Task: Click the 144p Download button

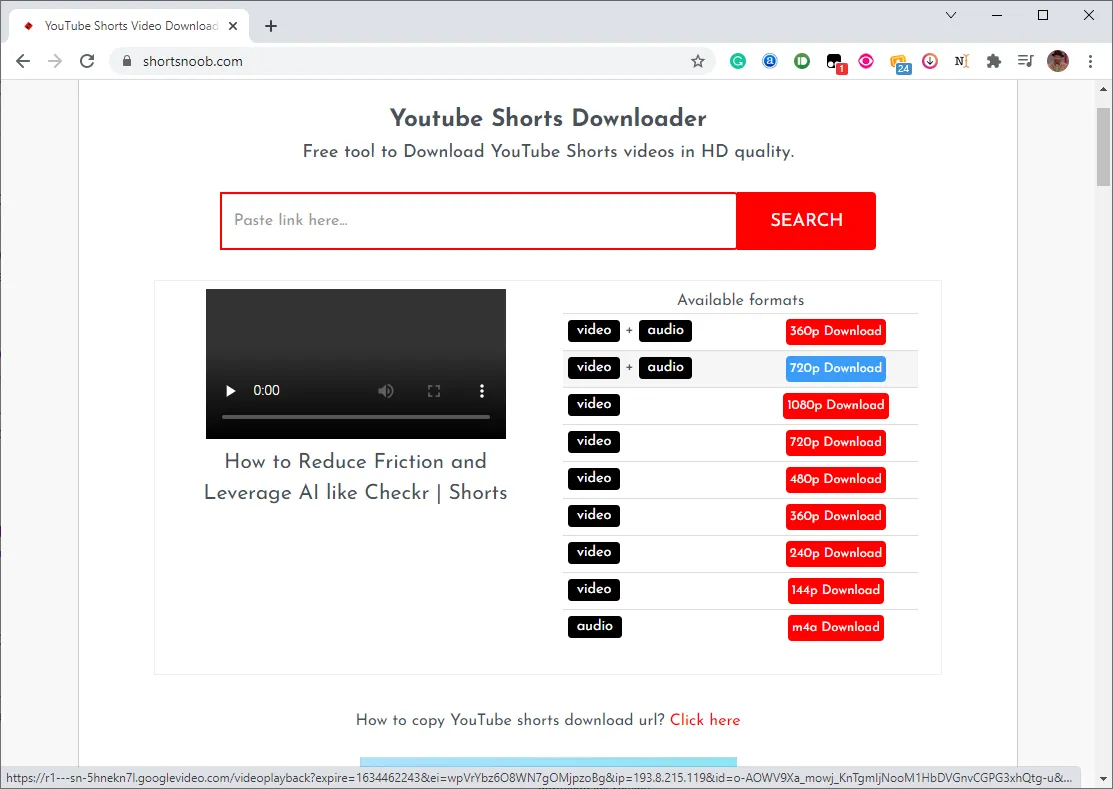Action: coord(835,590)
